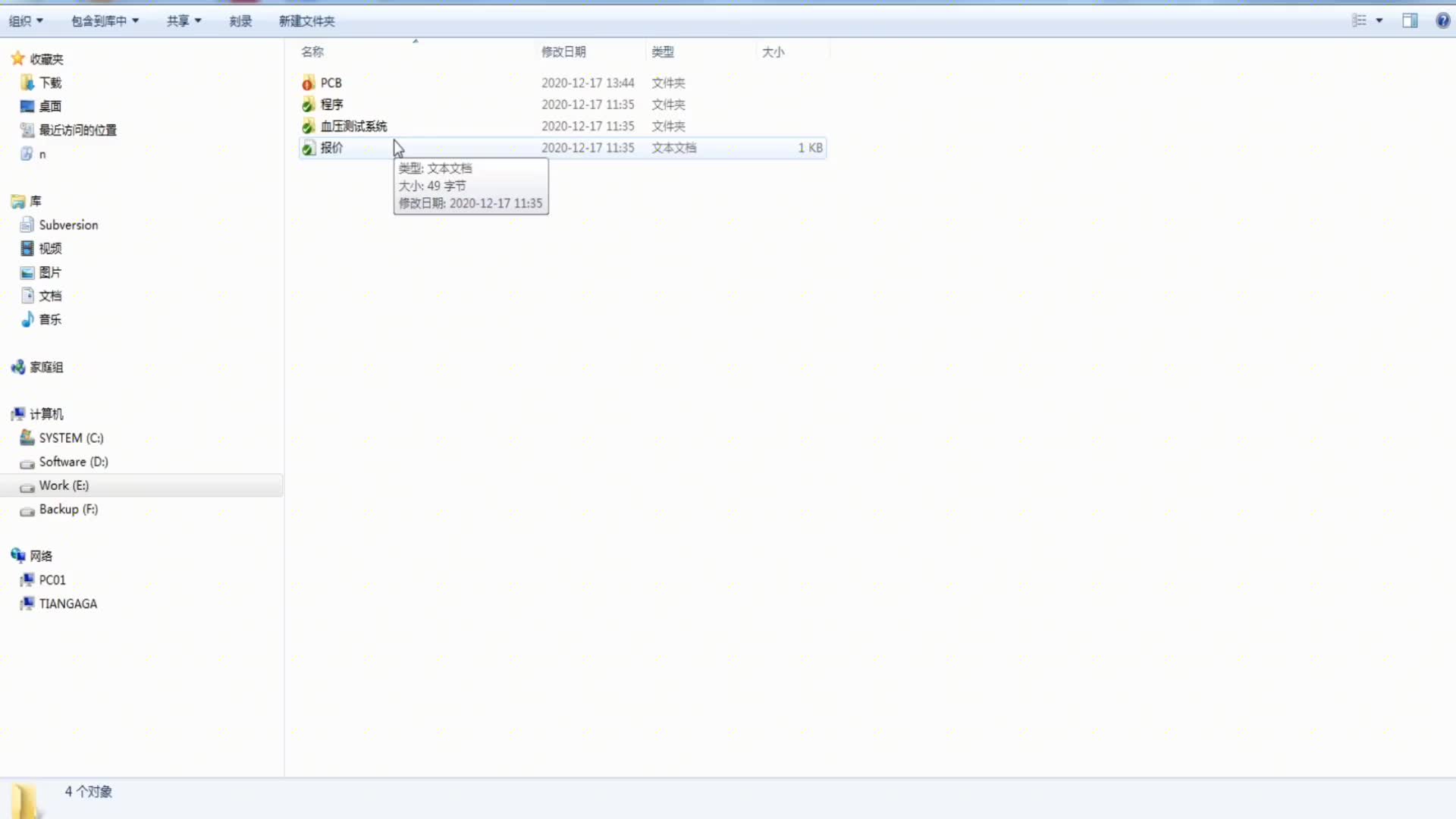Screen dimensions: 1456x819
Task: Open the 共享 dropdown menu
Action: point(184,20)
